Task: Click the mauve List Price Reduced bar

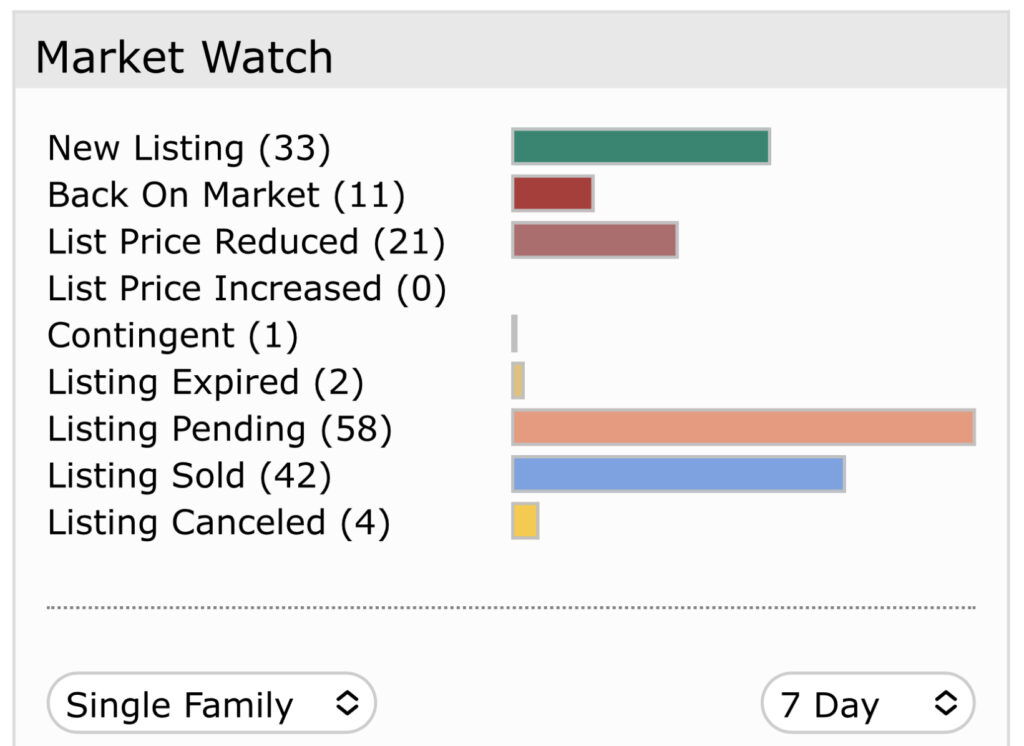Action: 595,240
